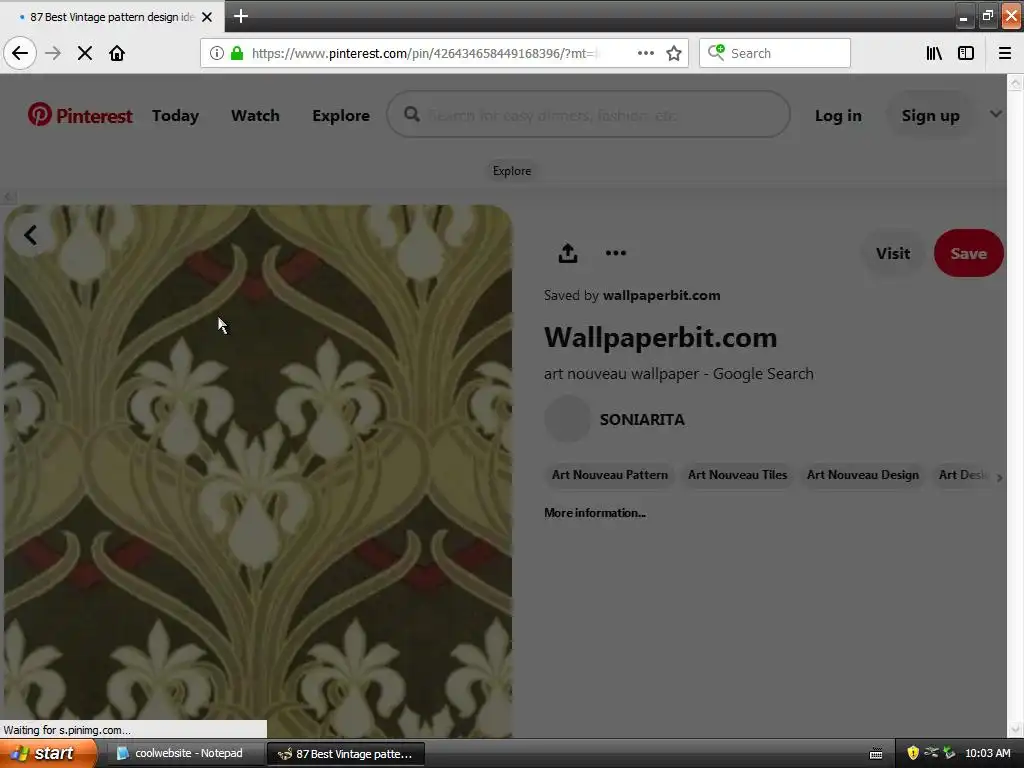The image size is (1024, 768).
Task: Click the page scrollbar up arrow
Action: coord(1015,83)
